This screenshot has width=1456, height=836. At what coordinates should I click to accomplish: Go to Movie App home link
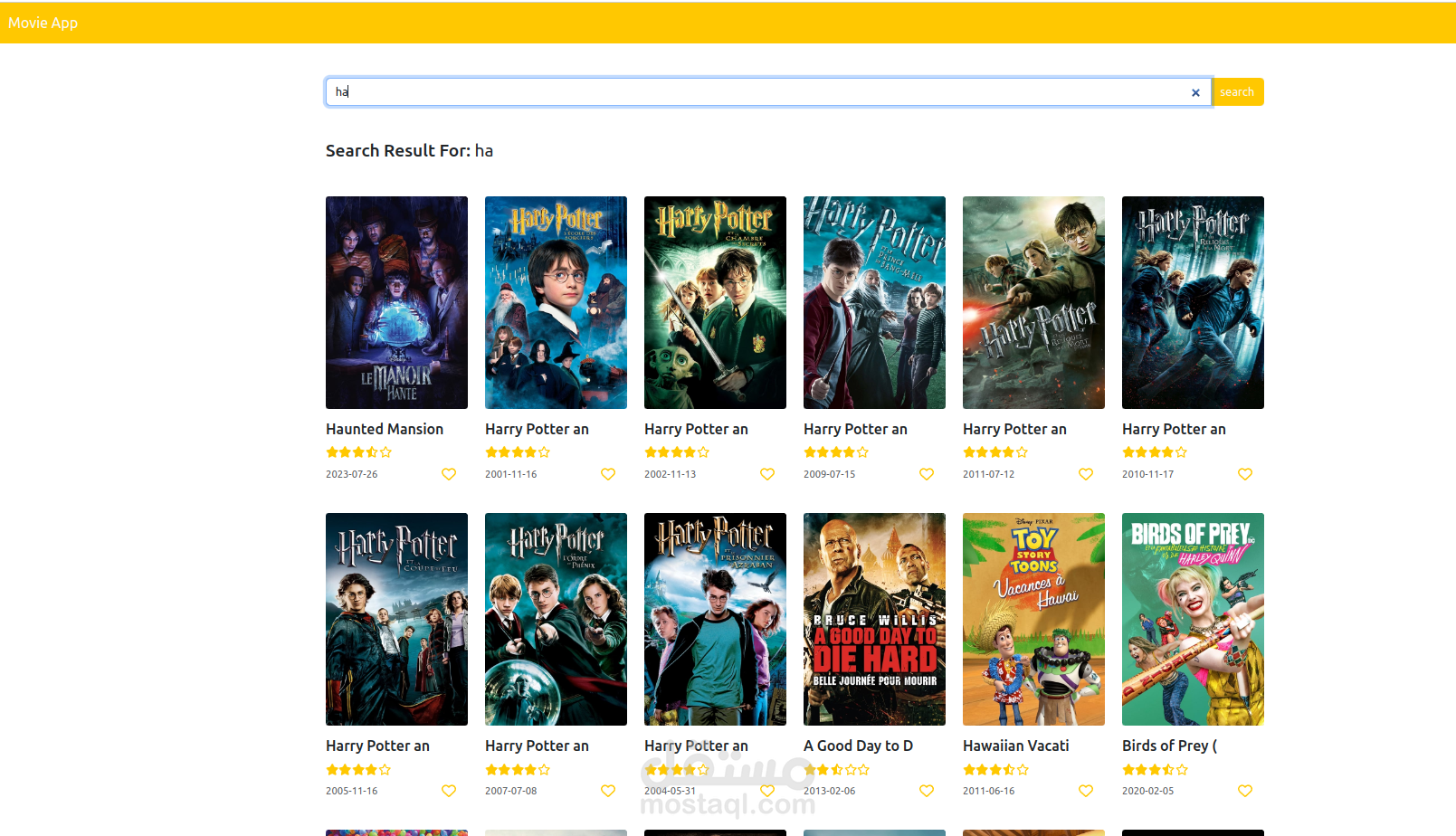coord(43,23)
